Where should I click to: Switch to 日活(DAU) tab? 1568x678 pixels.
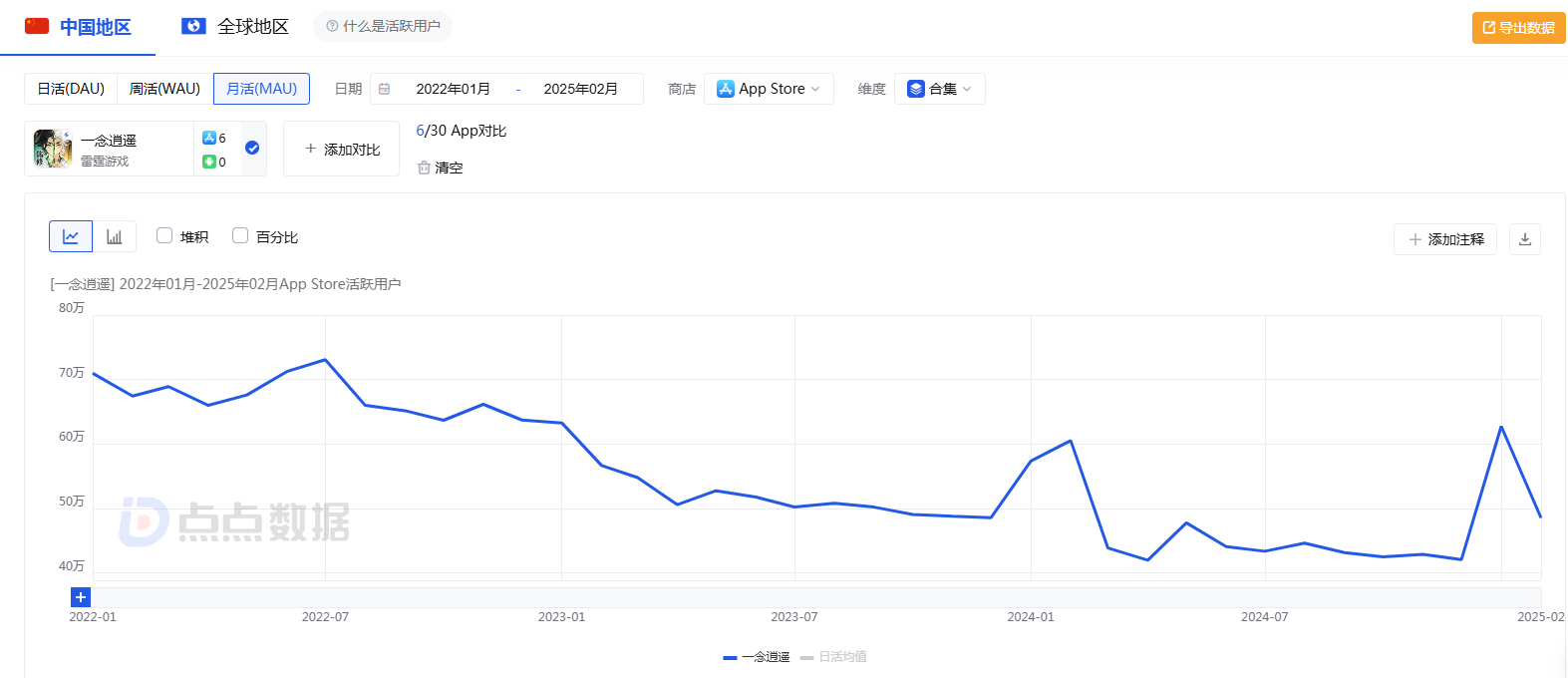71,89
